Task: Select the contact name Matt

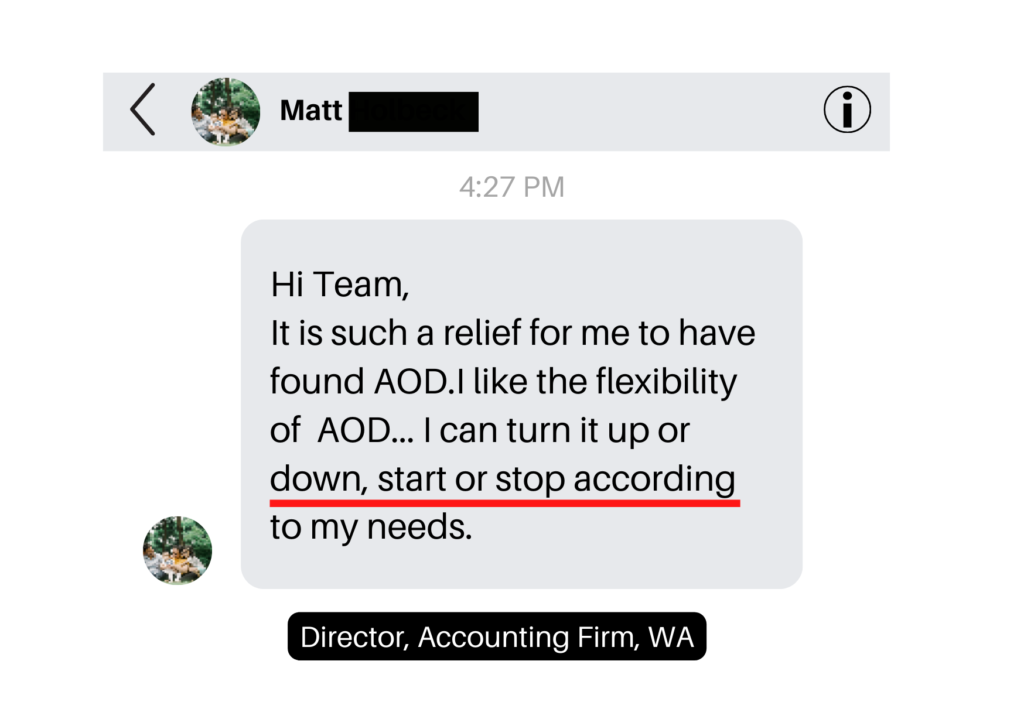Action: [x=311, y=110]
